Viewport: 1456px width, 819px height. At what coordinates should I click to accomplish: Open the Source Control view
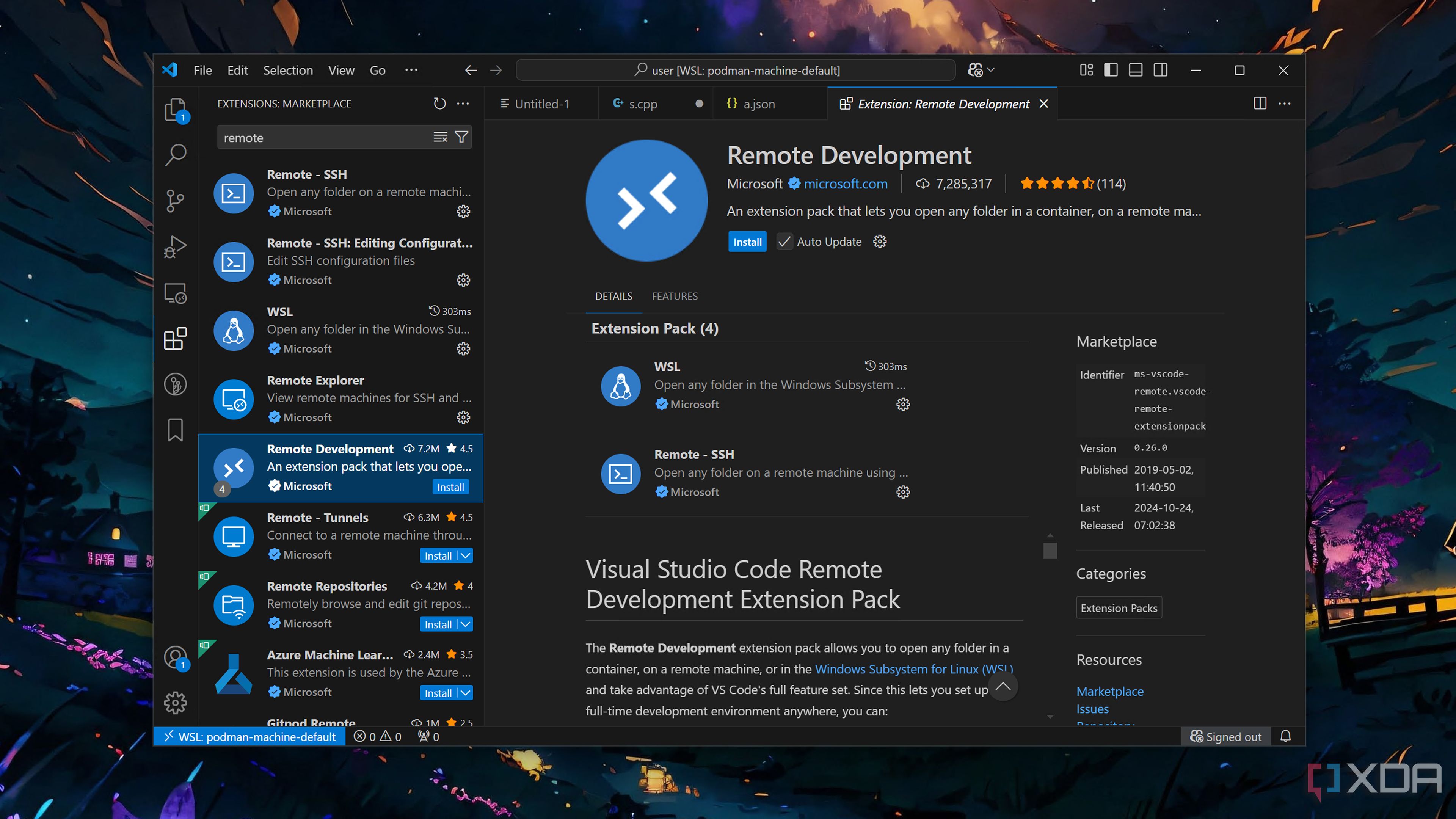(x=175, y=201)
